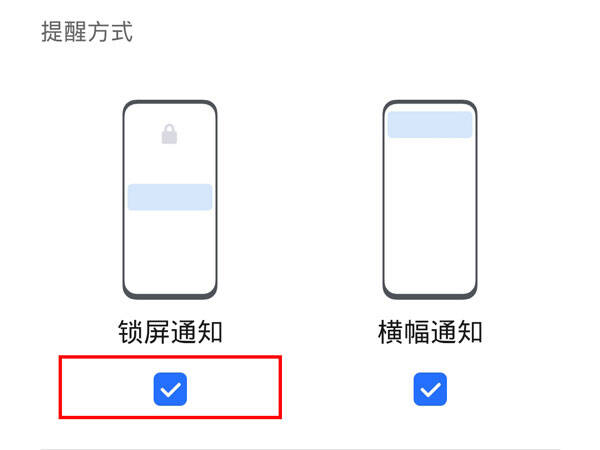Tap the lock screen phone outline illustration

[x=170, y=200]
